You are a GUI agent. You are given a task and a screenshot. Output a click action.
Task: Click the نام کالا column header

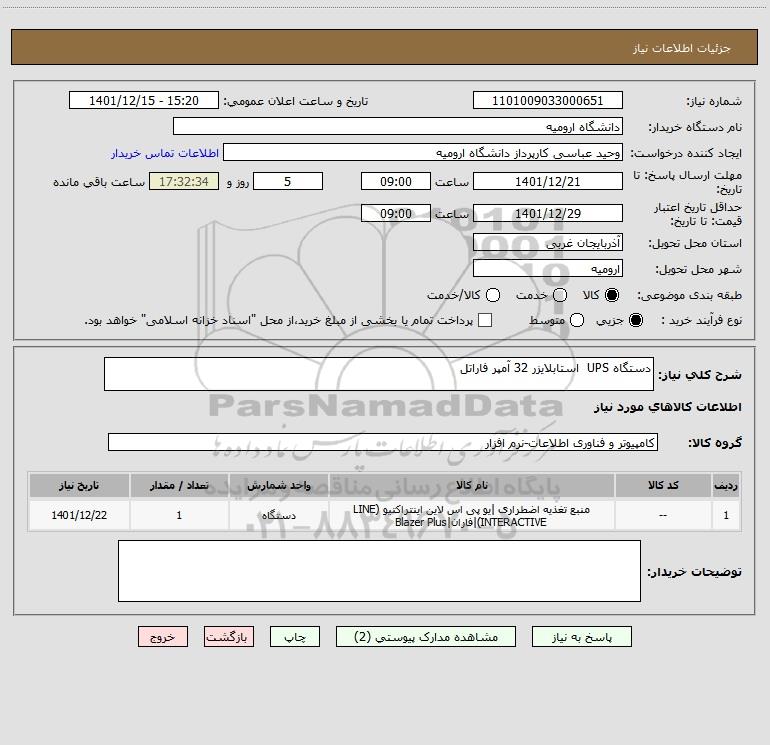coord(471,486)
